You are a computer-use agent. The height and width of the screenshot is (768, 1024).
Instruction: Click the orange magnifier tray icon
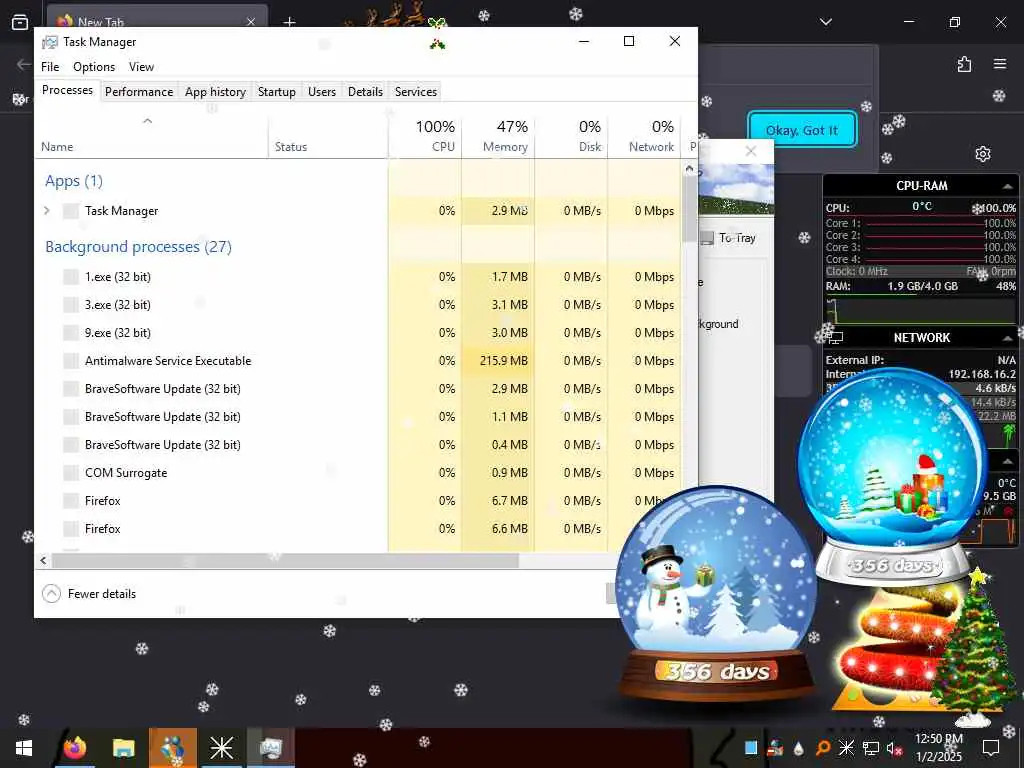823,748
